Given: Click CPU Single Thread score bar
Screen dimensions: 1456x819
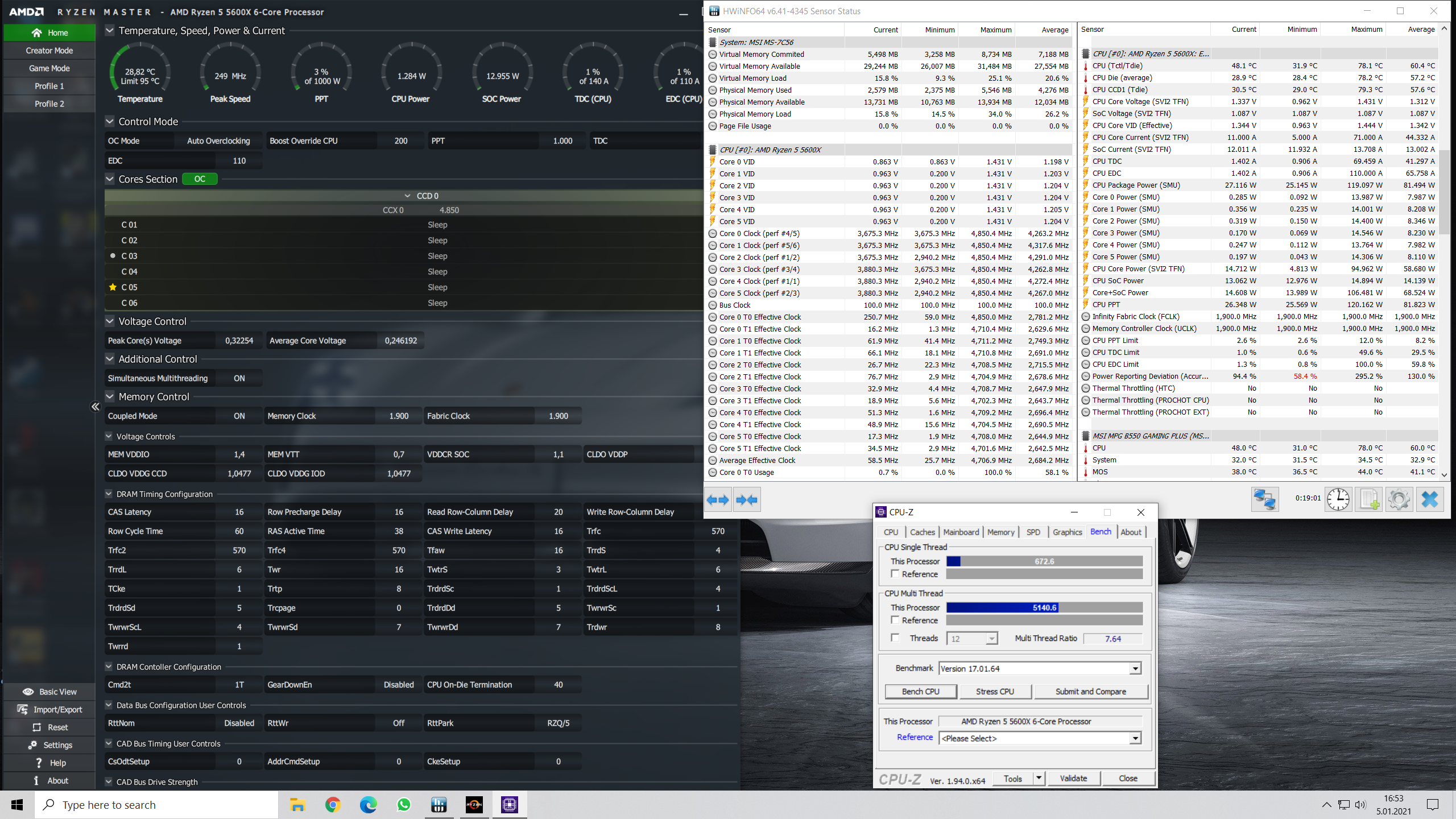Looking at the screenshot, I should click(x=1044, y=561).
